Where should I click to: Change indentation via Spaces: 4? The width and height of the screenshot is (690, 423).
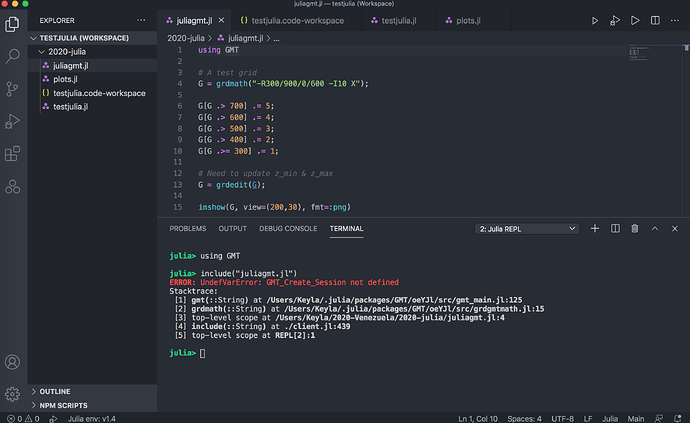click(x=524, y=419)
